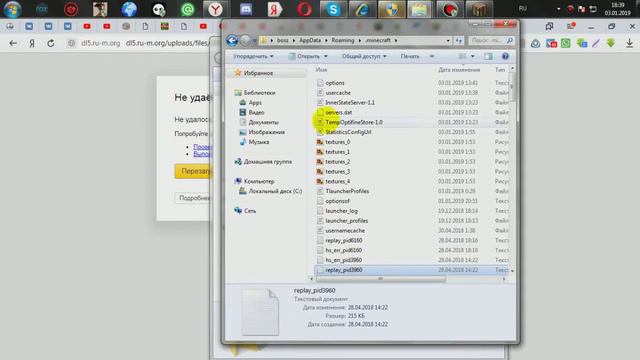Select InnerStateServer-1.1 file
The width and height of the screenshot is (640, 360).
[x=350, y=102]
